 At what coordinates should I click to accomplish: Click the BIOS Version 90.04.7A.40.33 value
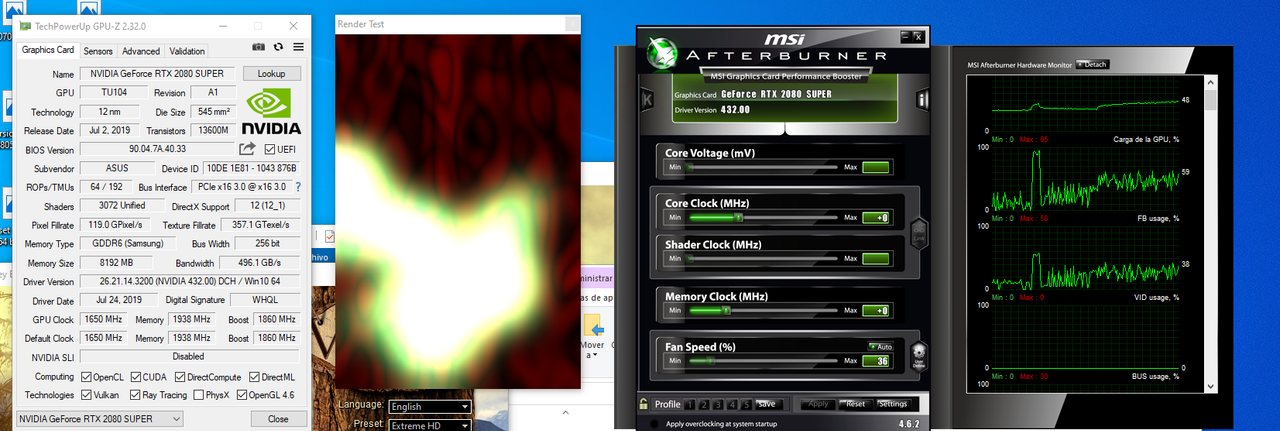[158, 149]
